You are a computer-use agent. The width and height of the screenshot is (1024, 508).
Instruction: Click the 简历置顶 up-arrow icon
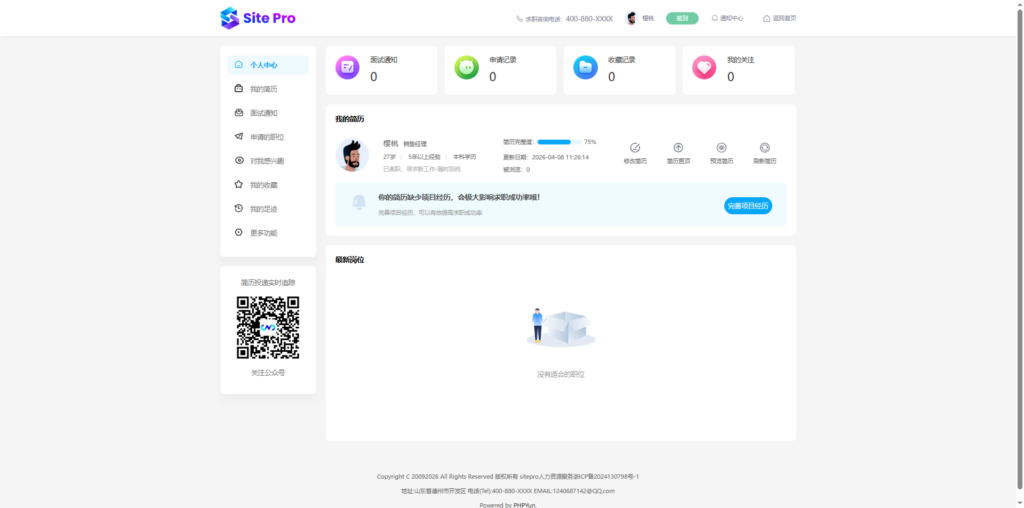click(678, 148)
